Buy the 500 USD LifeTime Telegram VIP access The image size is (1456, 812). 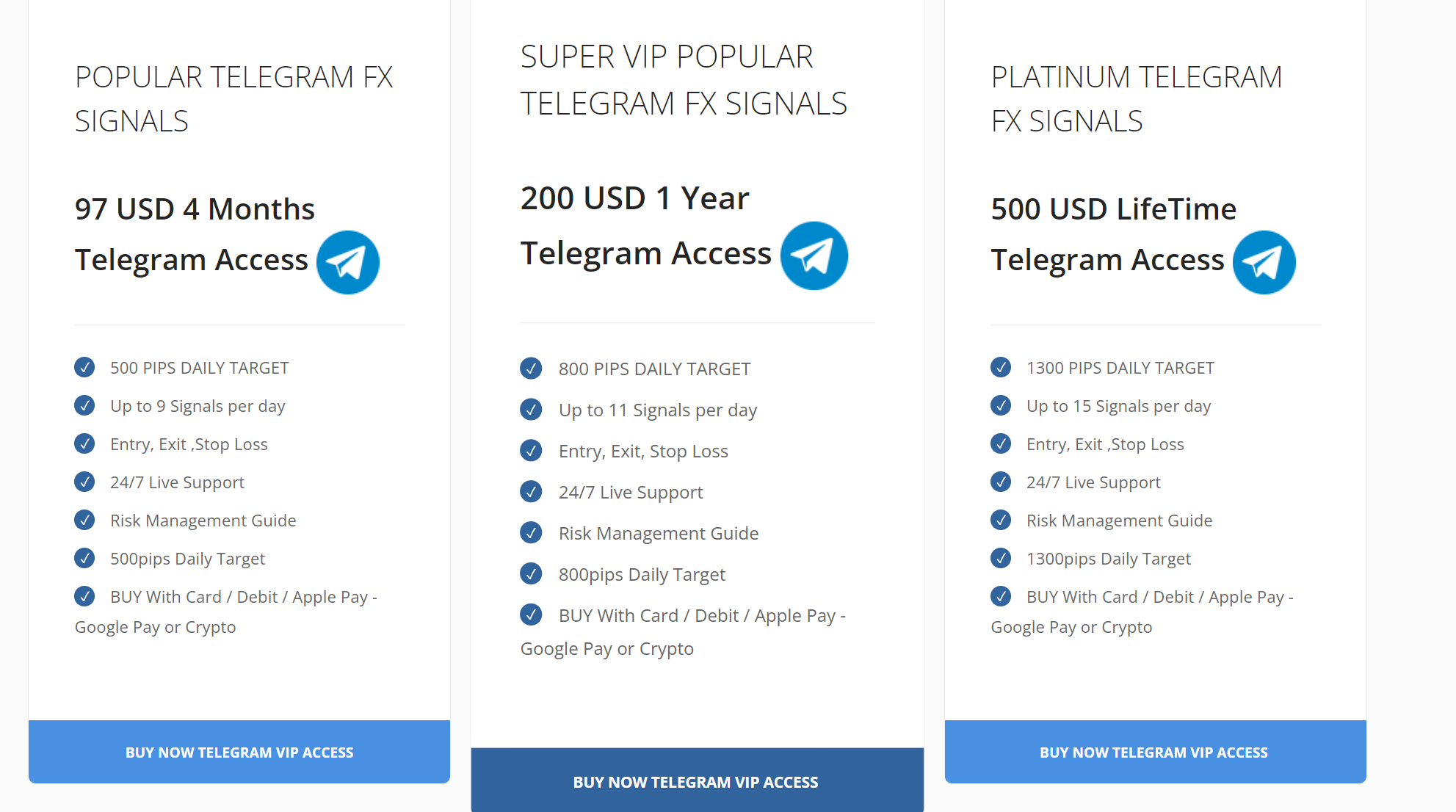(1156, 752)
